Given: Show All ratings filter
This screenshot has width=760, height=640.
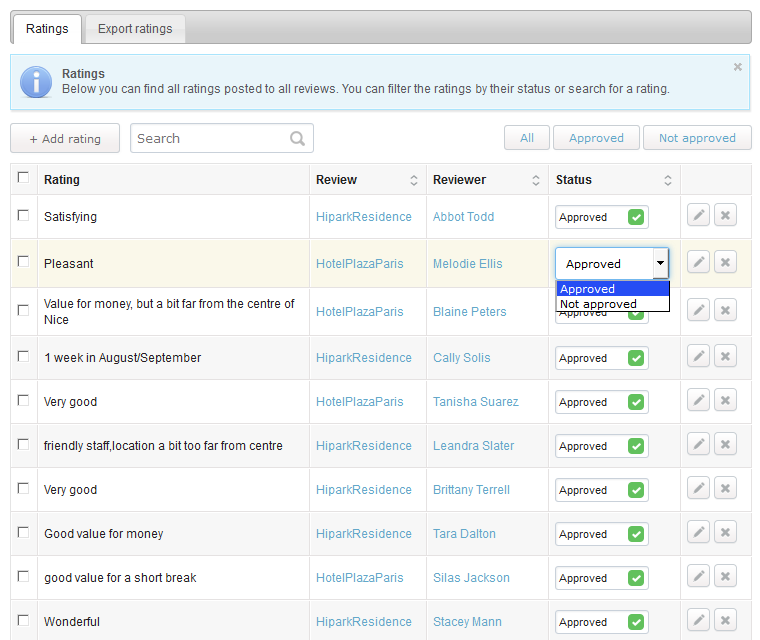Looking at the screenshot, I should (x=527, y=138).
